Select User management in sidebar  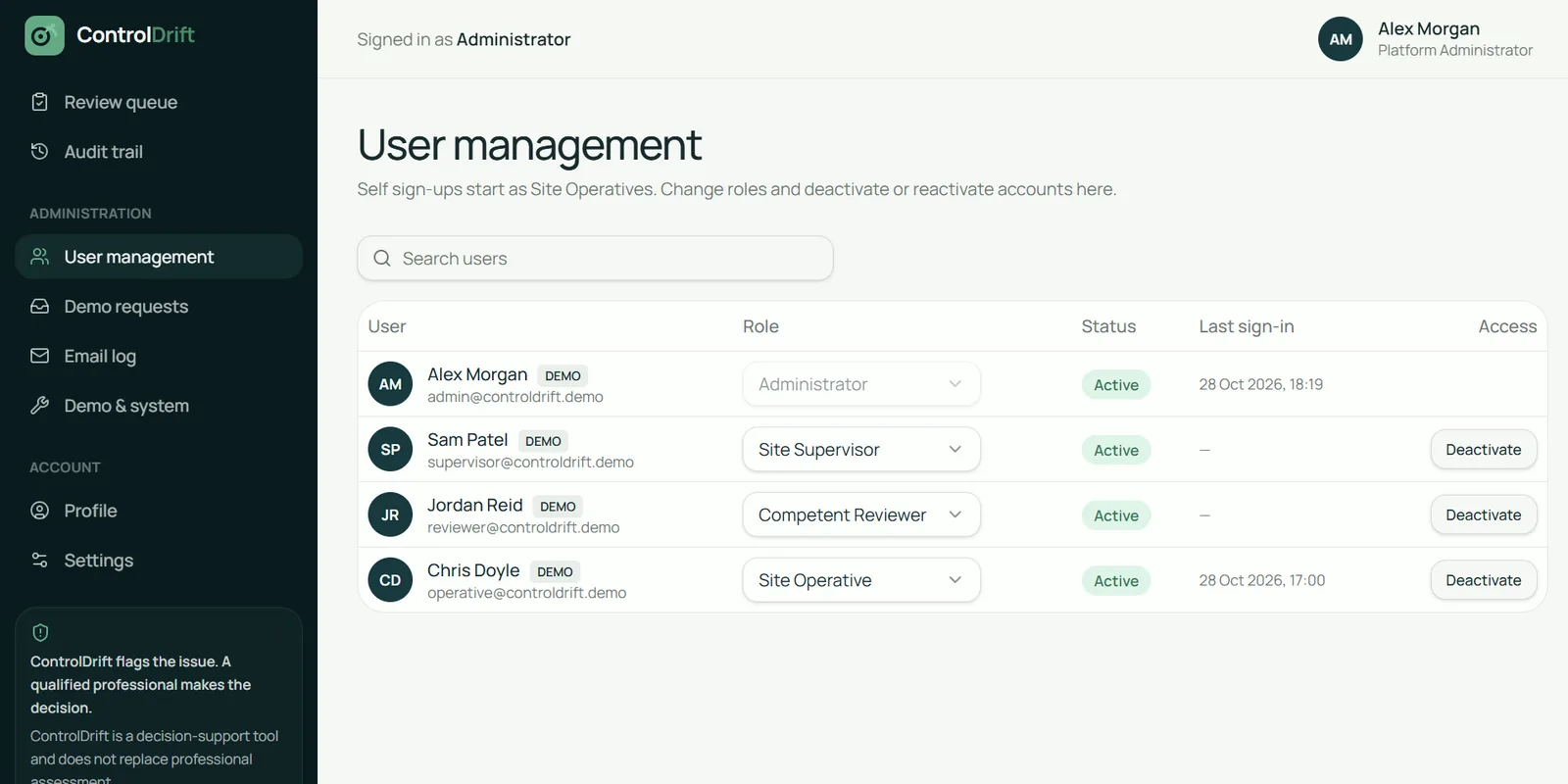coord(159,256)
